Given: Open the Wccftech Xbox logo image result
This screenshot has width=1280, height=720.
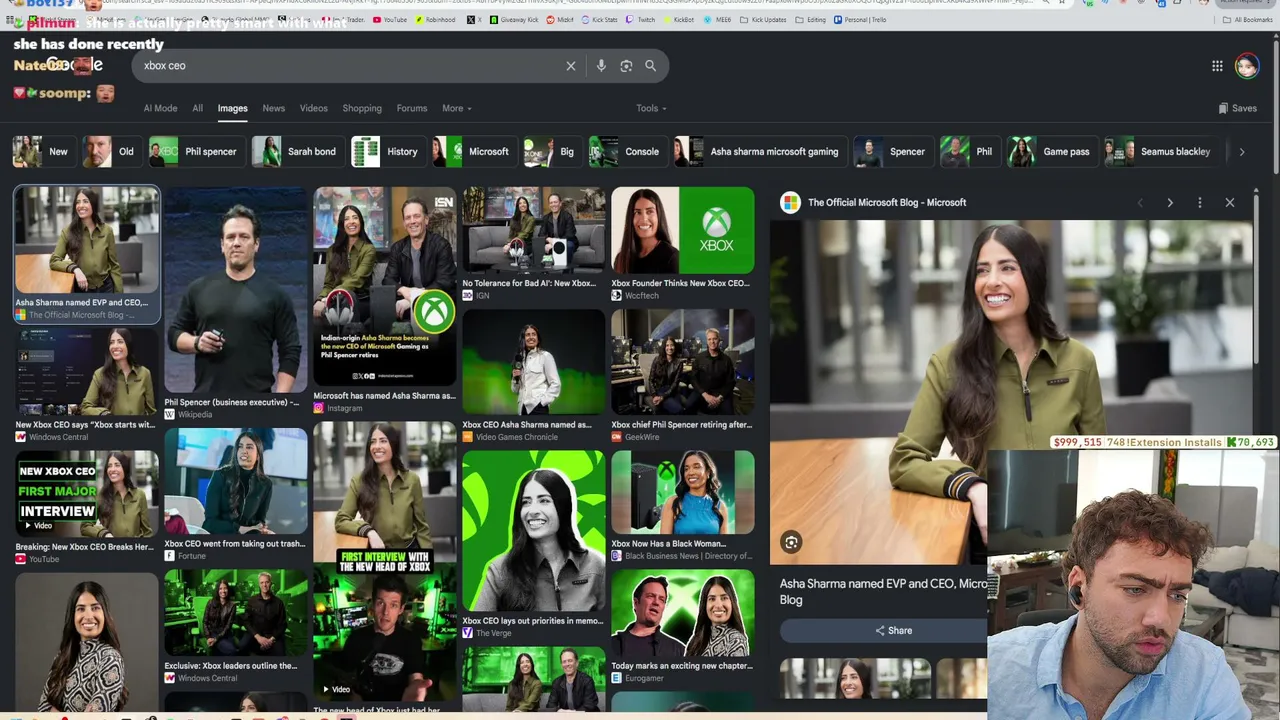Looking at the screenshot, I should click(x=683, y=230).
